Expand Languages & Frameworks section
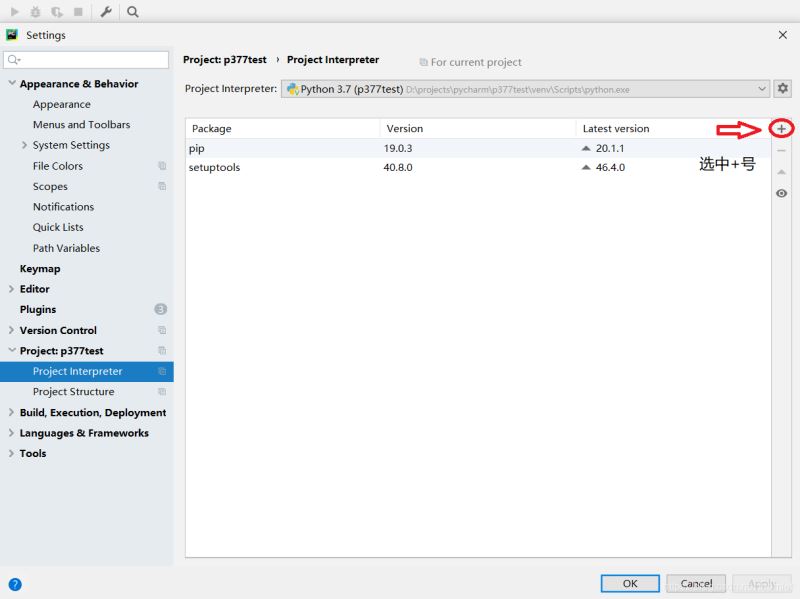 tap(11, 433)
